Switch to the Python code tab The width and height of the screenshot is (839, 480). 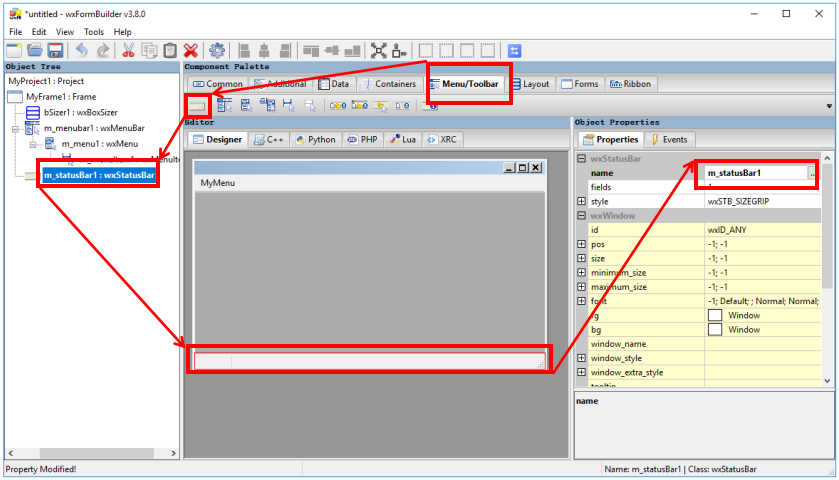[x=314, y=140]
